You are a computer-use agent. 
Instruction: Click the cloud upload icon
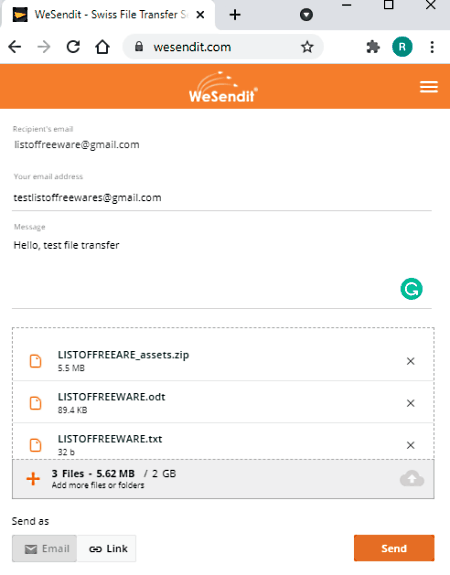(412, 479)
